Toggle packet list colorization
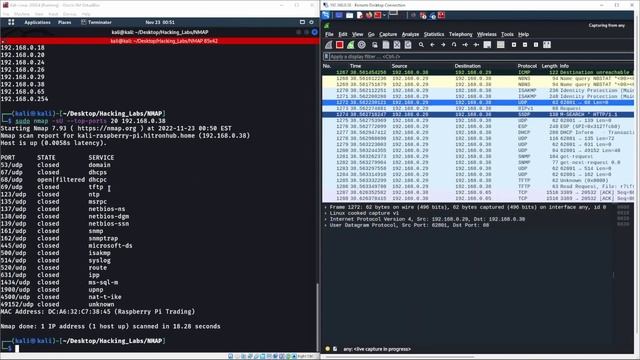The height and width of the screenshot is (360, 640). 500,45
